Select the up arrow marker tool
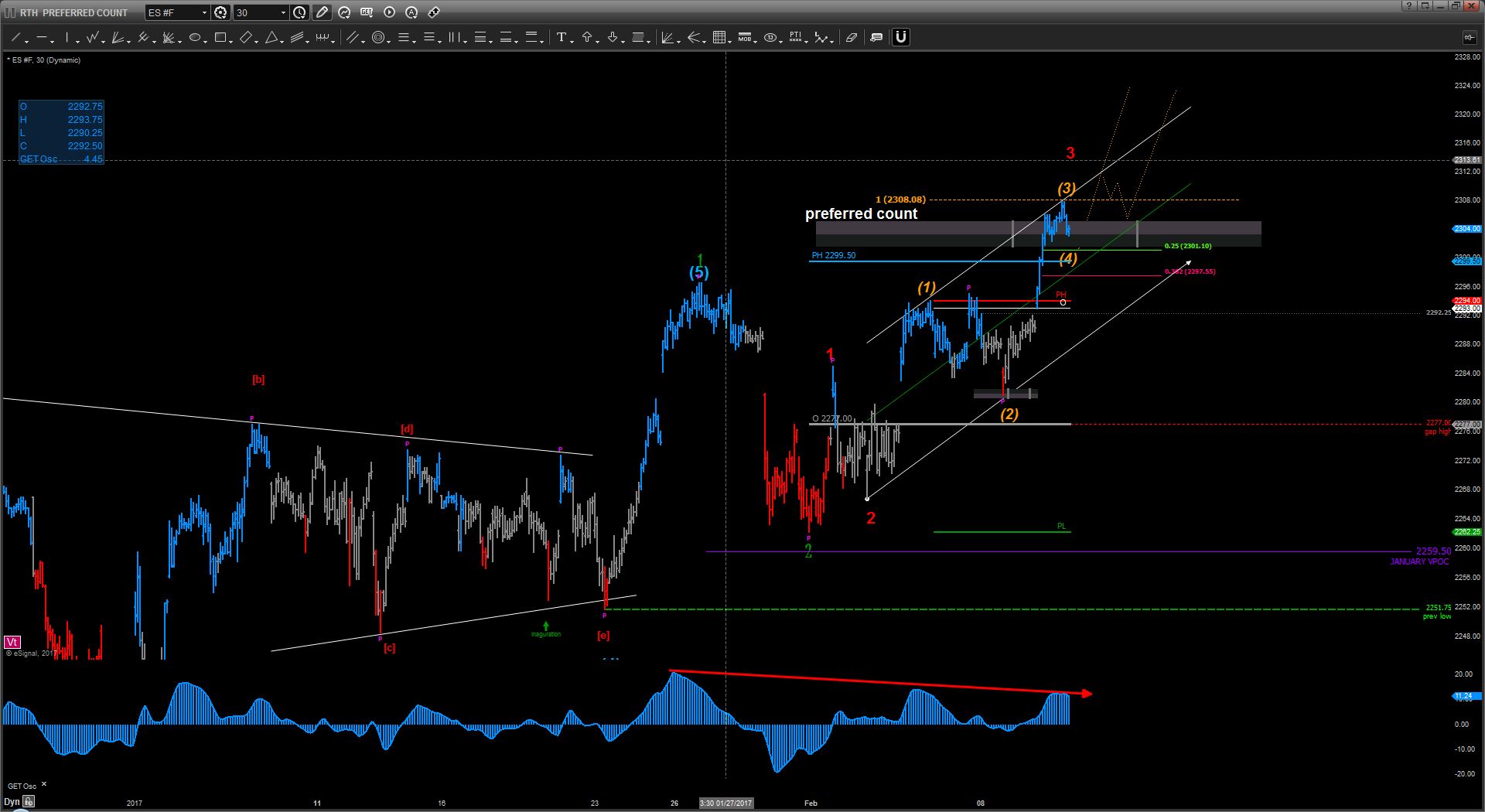 point(587,37)
